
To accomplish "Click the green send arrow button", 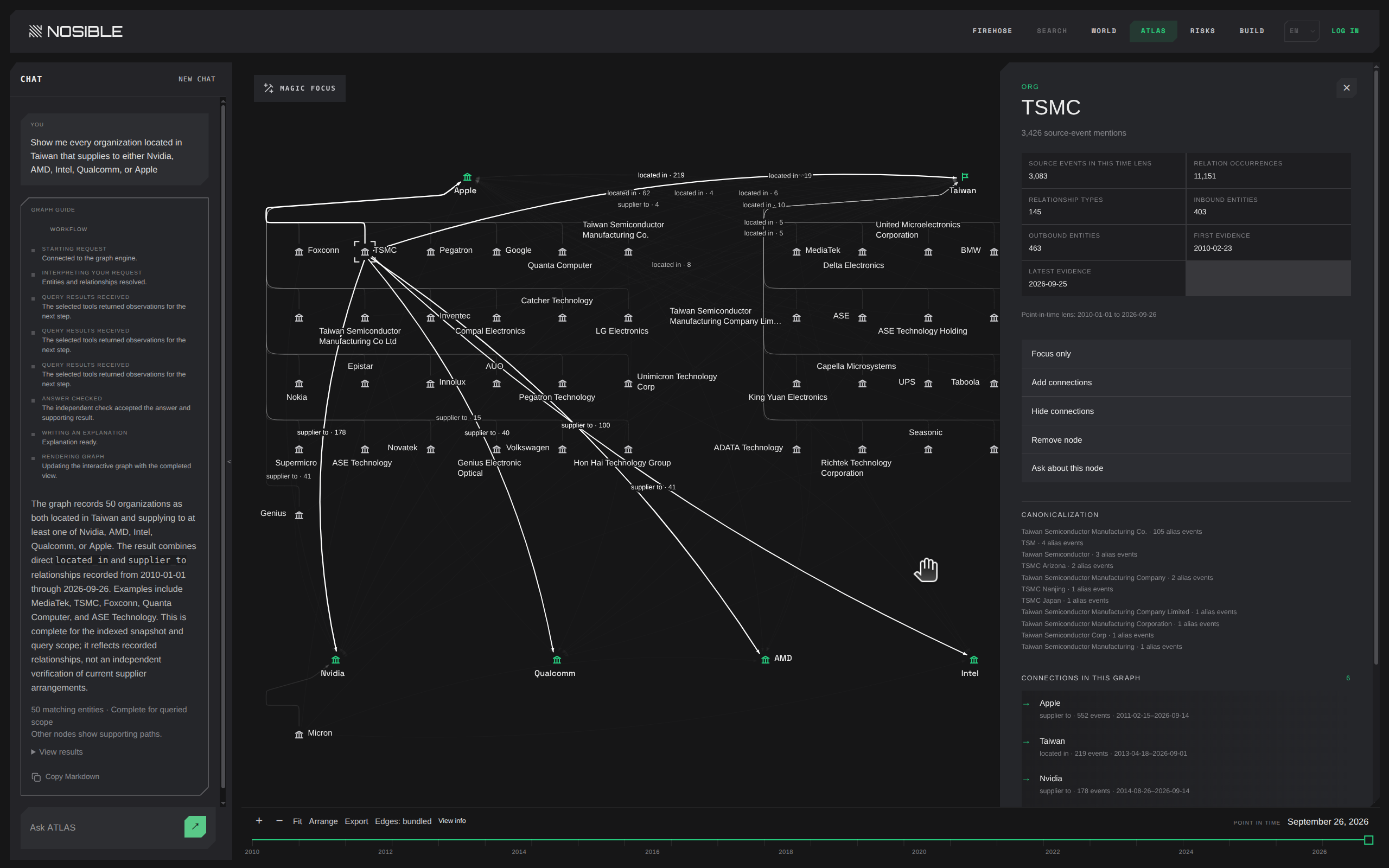I will 195,827.
